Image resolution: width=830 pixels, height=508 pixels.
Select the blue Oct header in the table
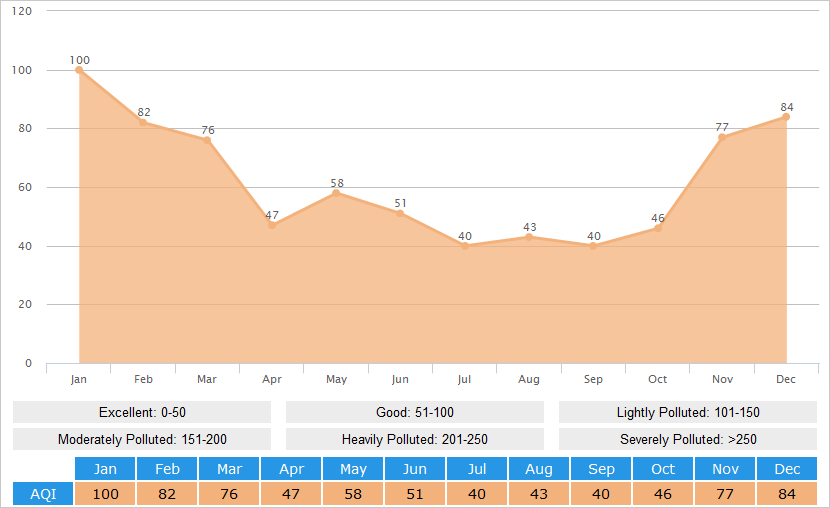click(x=663, y=469)
